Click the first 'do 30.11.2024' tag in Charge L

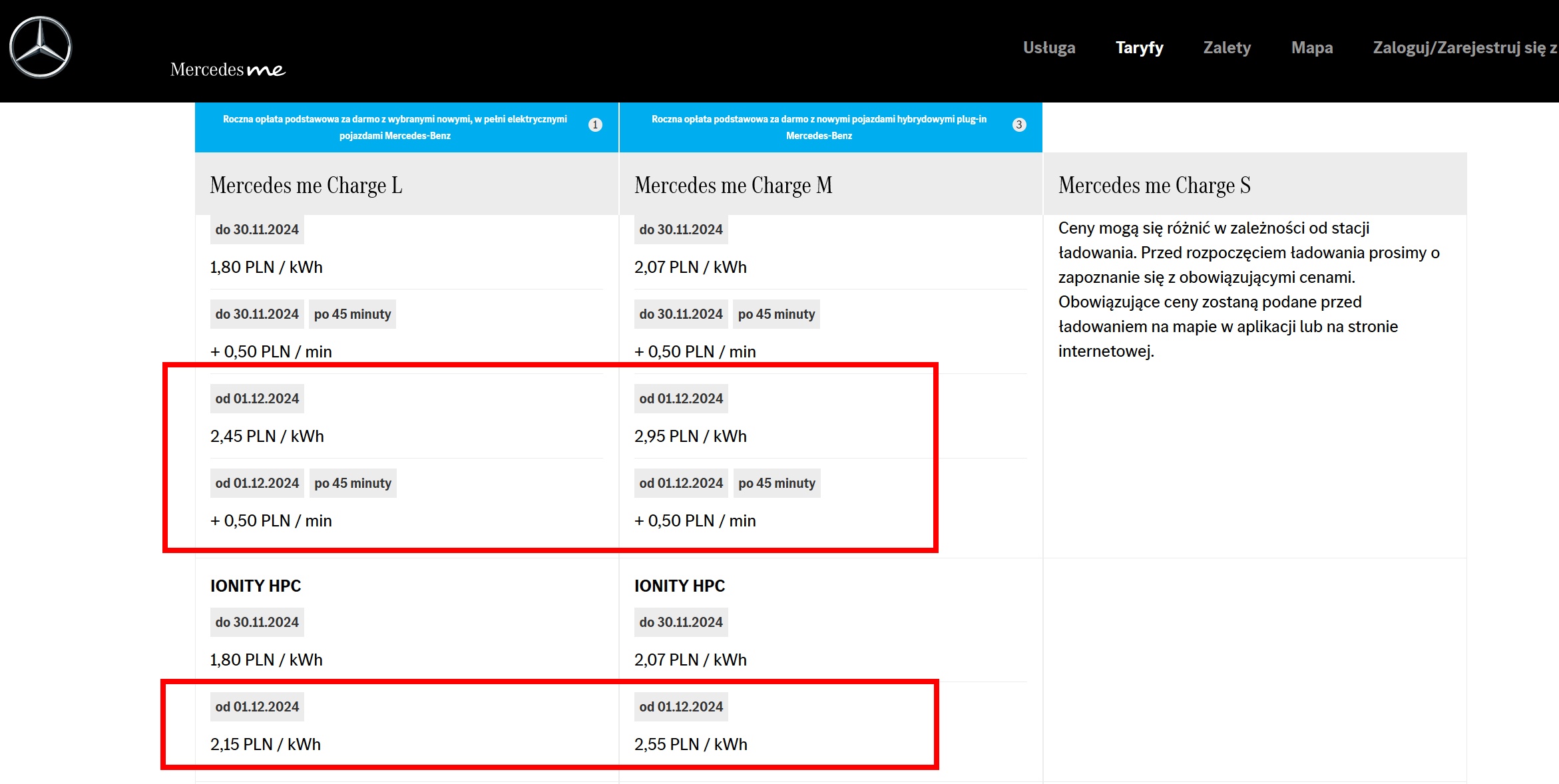coord(257,230)
